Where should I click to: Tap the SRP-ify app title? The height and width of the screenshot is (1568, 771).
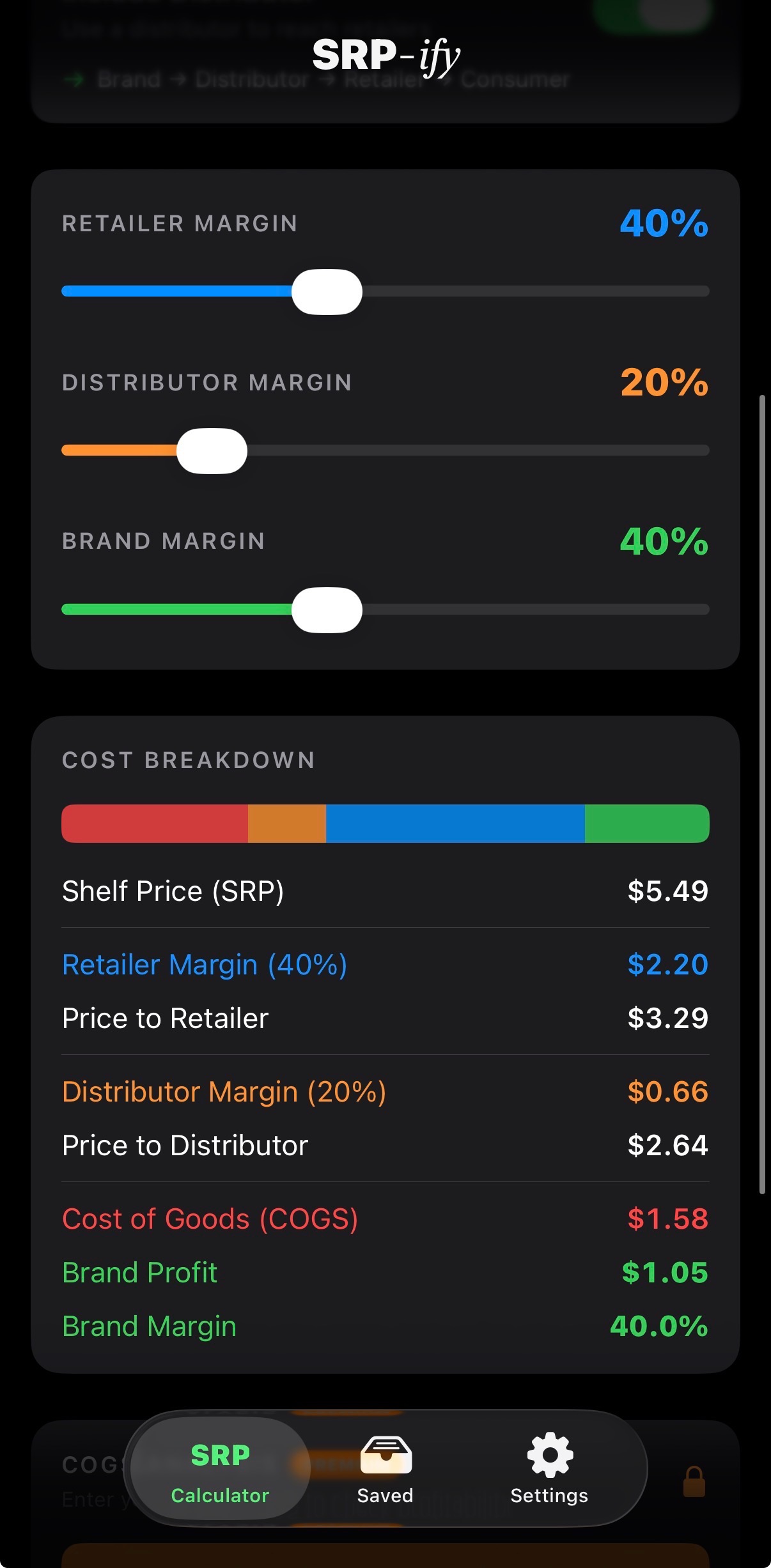(385, 56)
